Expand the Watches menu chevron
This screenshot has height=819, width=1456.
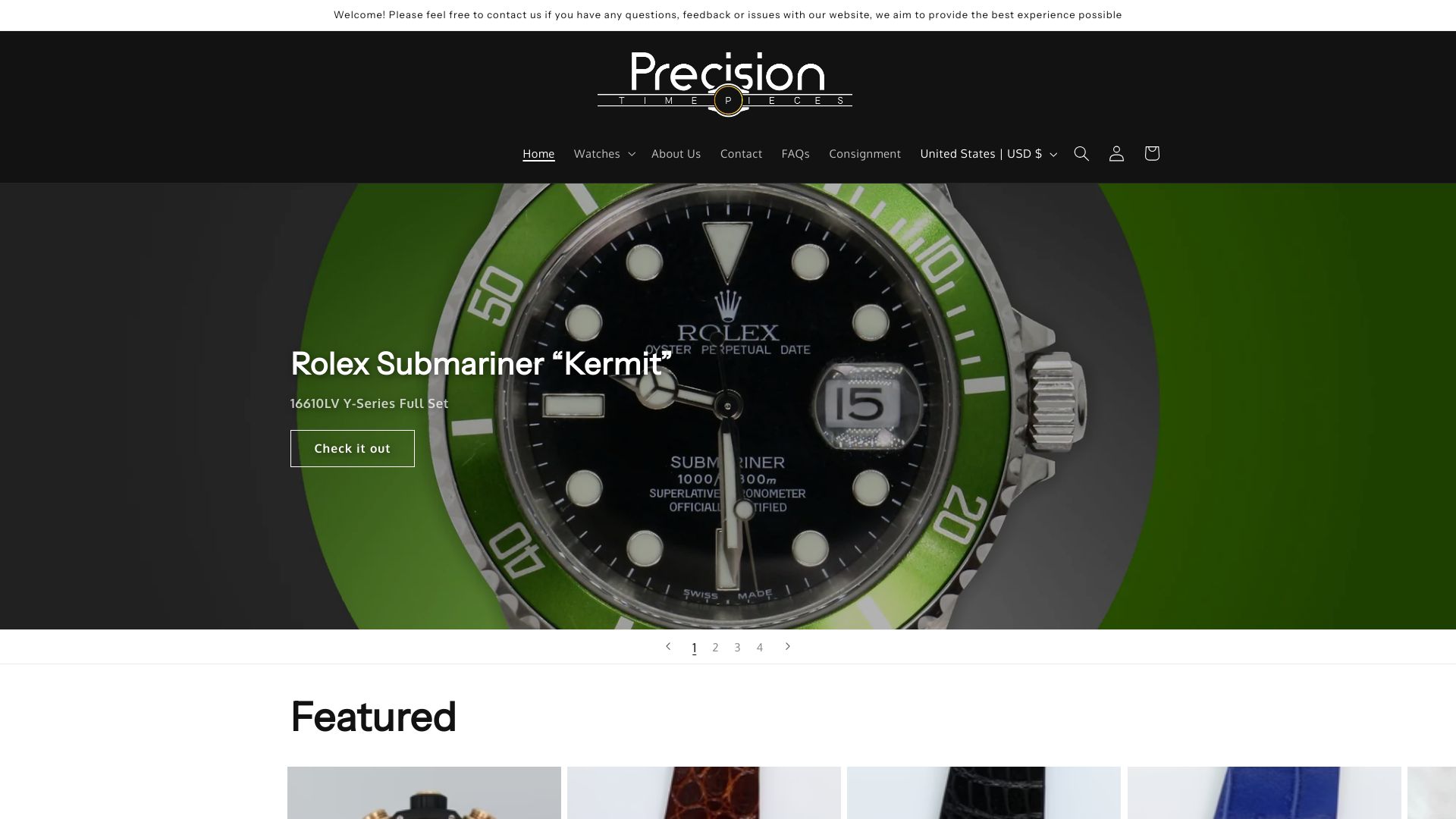(632, 155)
